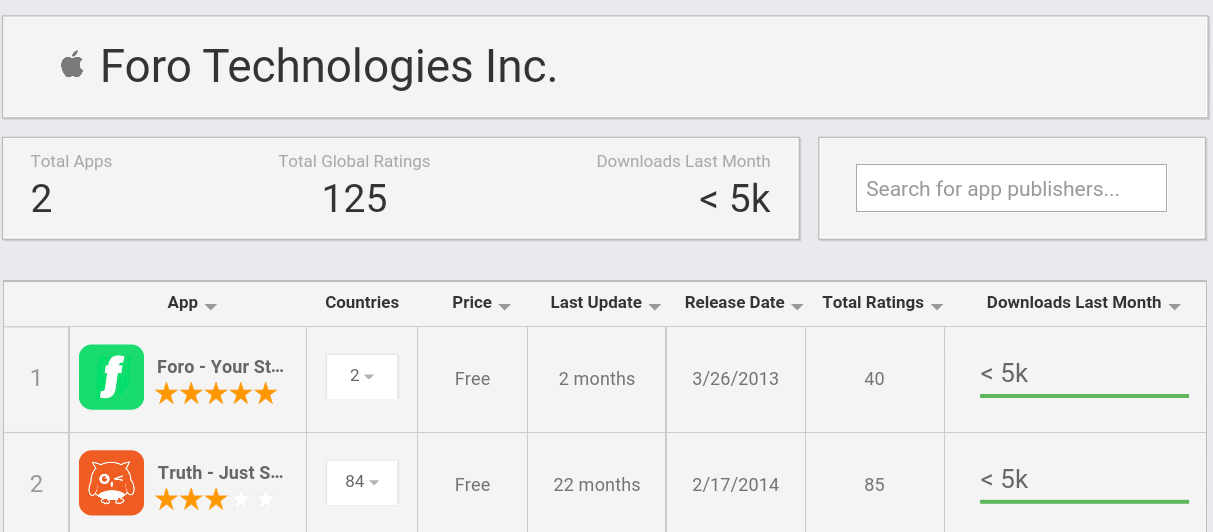Expand the Truth countries dropdown showing 84
The width and height of the screenshot is (1213, 532).
[362, 482]
